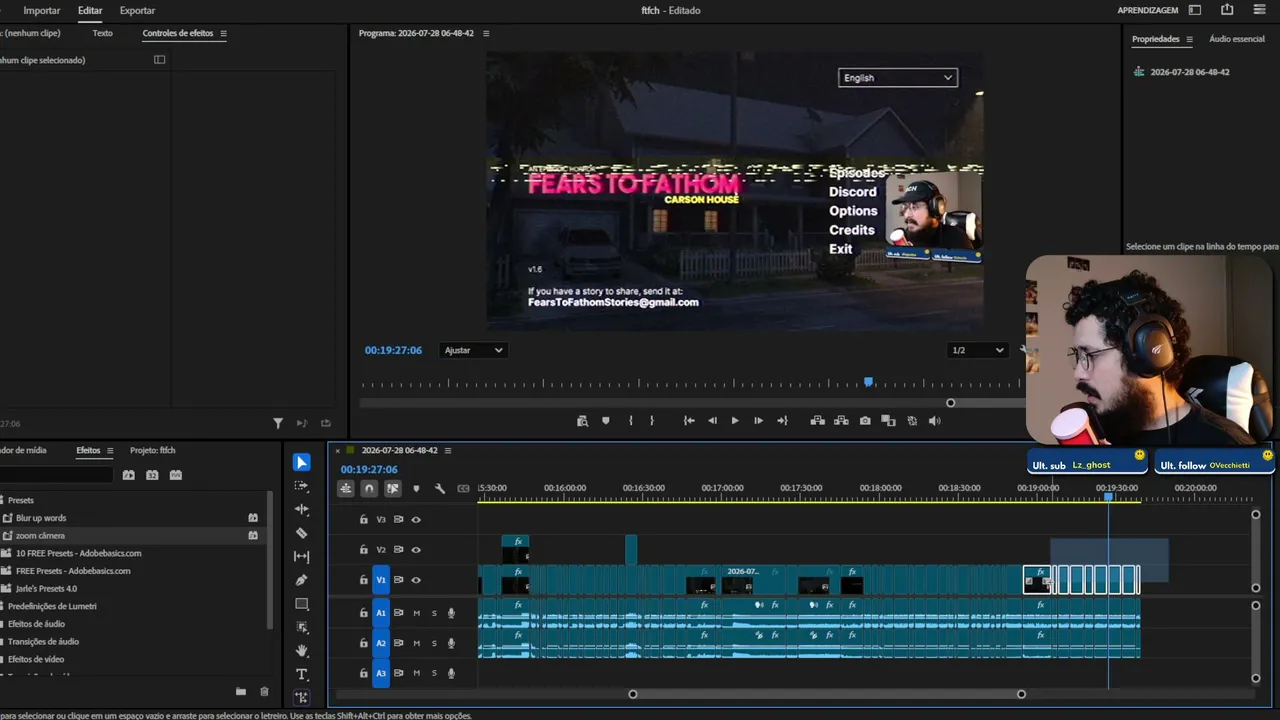
Task: Open the share/export icon at top right
Action: click(1227, 10)
